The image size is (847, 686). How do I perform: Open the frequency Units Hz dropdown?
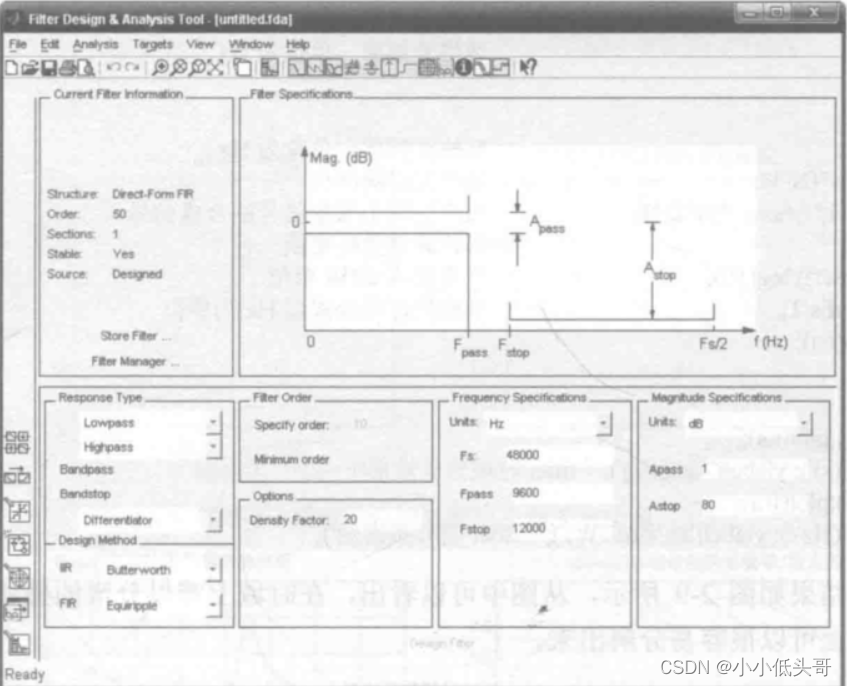point(604,423)
